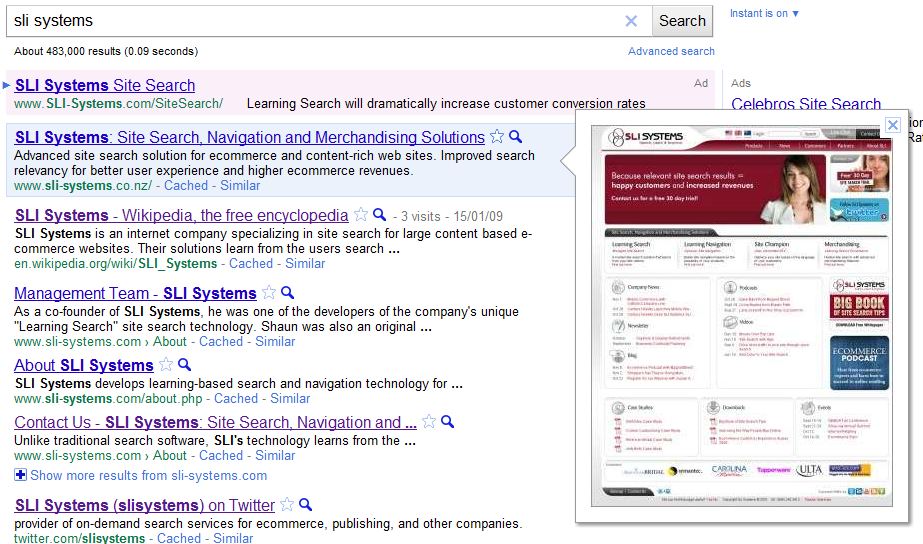The height and width of the screenshot is (544, 923).
Task: Open the 'Celebros Site Search' ad
Action: 806,104
